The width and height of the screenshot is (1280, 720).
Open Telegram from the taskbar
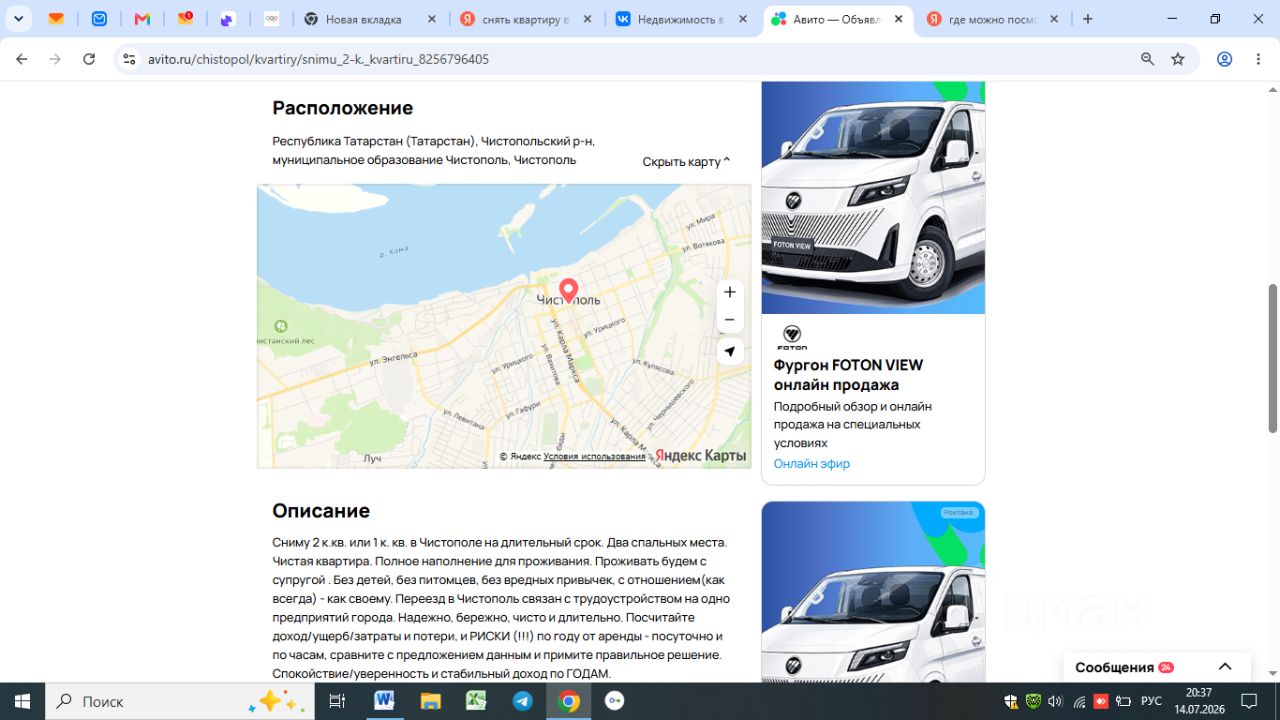[522, 701]
